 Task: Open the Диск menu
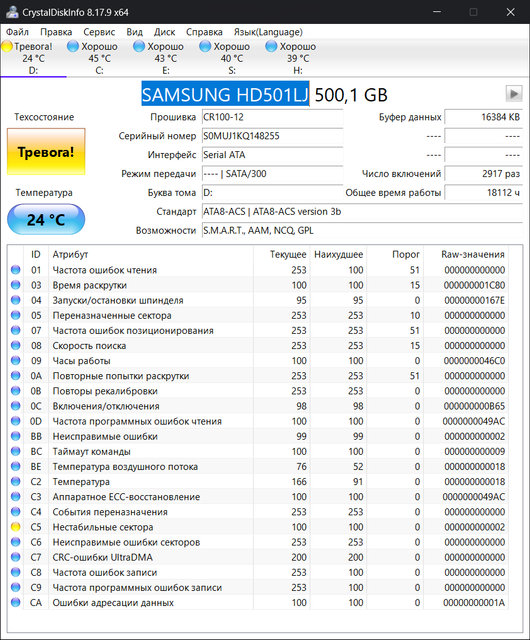[165, 32]
